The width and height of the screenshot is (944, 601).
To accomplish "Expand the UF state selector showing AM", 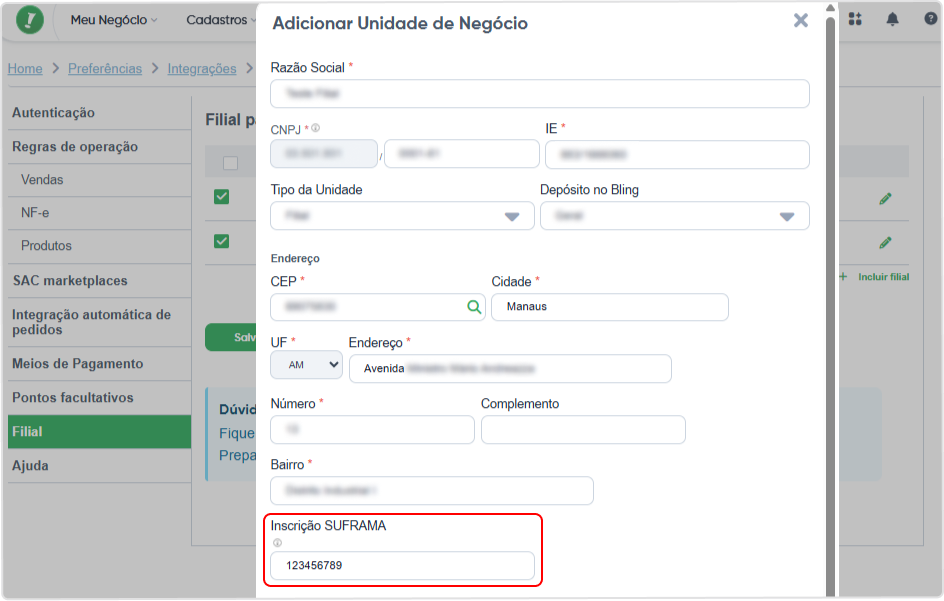I will click(306, 365).
